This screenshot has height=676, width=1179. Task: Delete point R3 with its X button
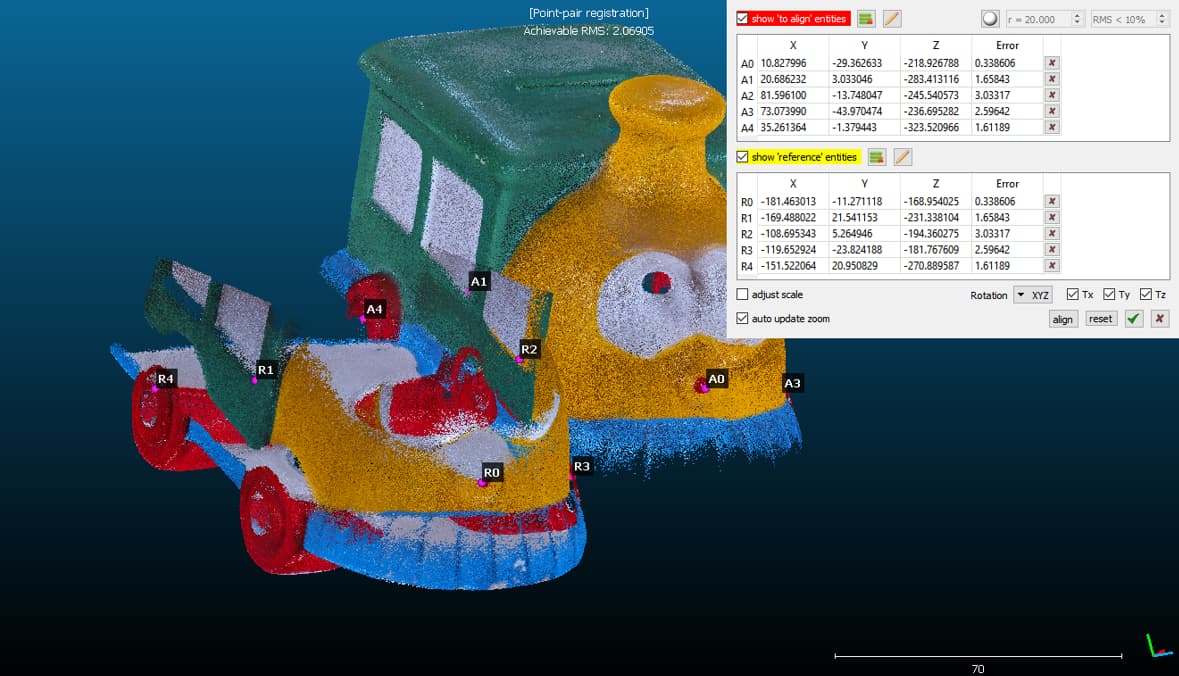1052,250
